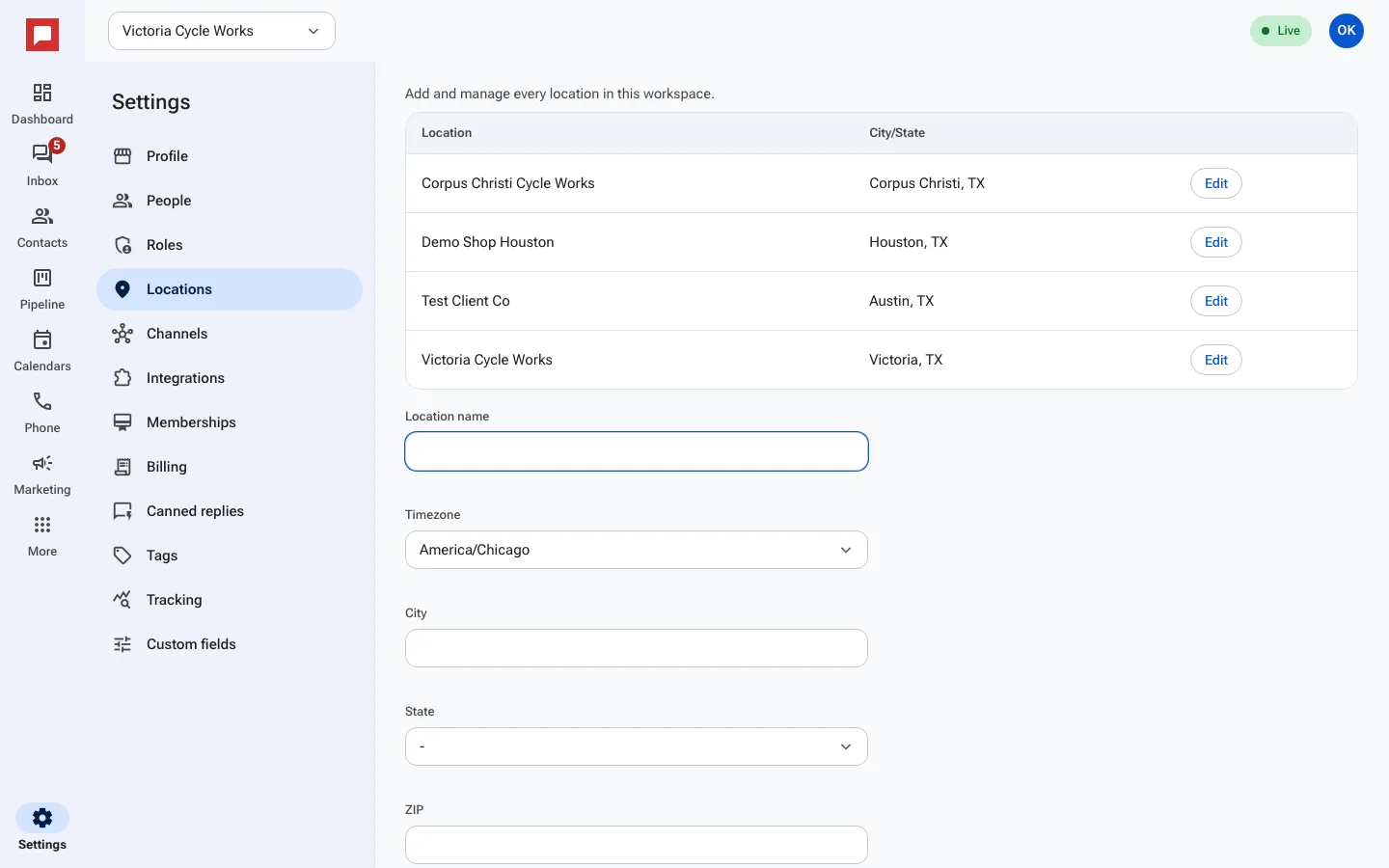This screenshot has width=1389, height=868.
Task: Open the Pipeline board icon
Action: point(42,278)
